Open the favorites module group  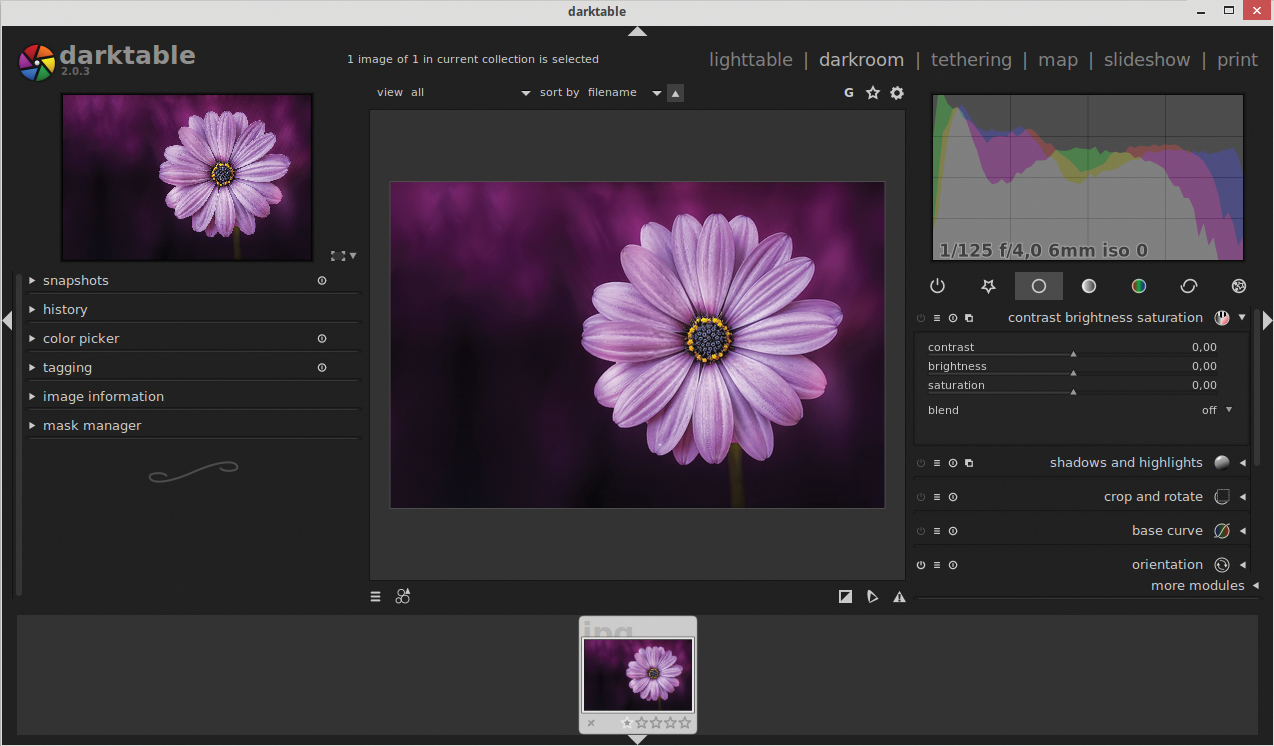988,286
